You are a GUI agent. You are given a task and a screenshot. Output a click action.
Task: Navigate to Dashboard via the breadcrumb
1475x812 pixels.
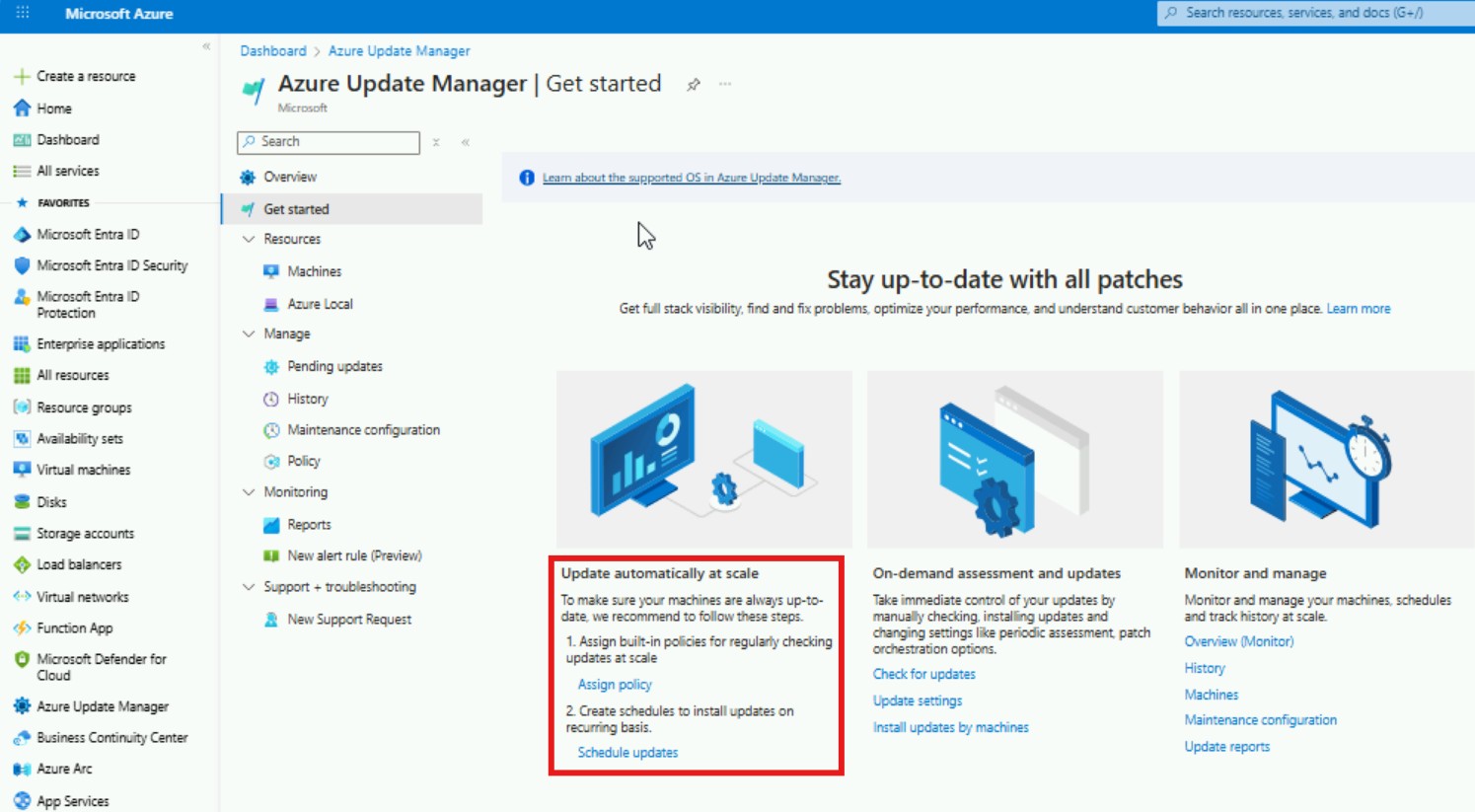click(273, 50)
